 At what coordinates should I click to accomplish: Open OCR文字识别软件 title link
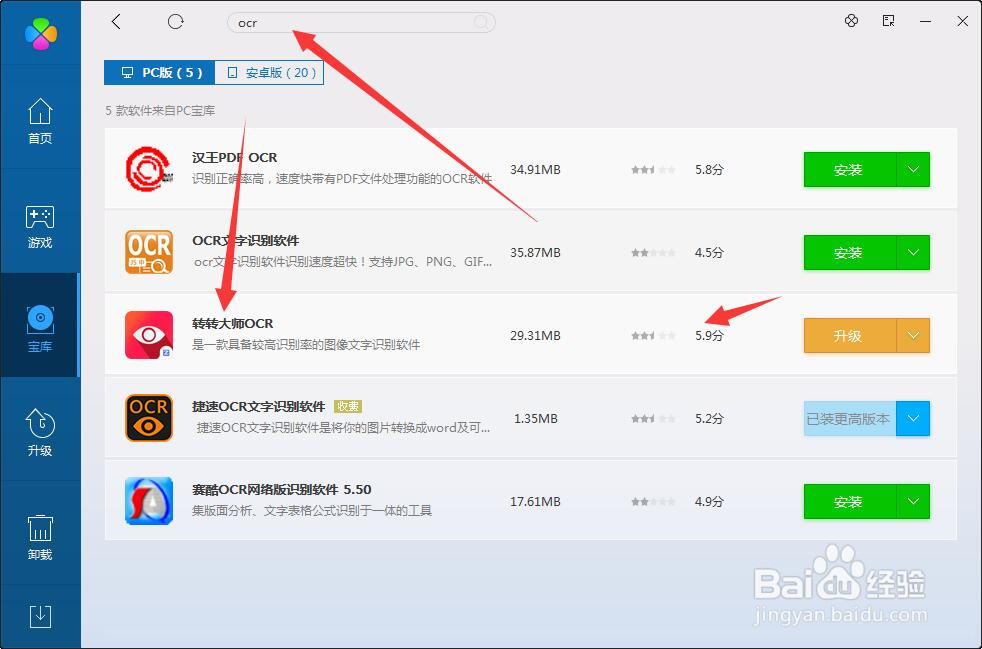pyautogui.click(x=246, y=241)
